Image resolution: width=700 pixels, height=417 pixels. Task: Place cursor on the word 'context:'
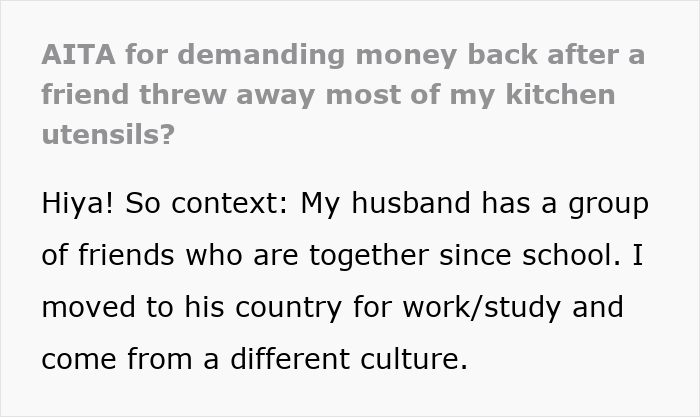point(230,204)
